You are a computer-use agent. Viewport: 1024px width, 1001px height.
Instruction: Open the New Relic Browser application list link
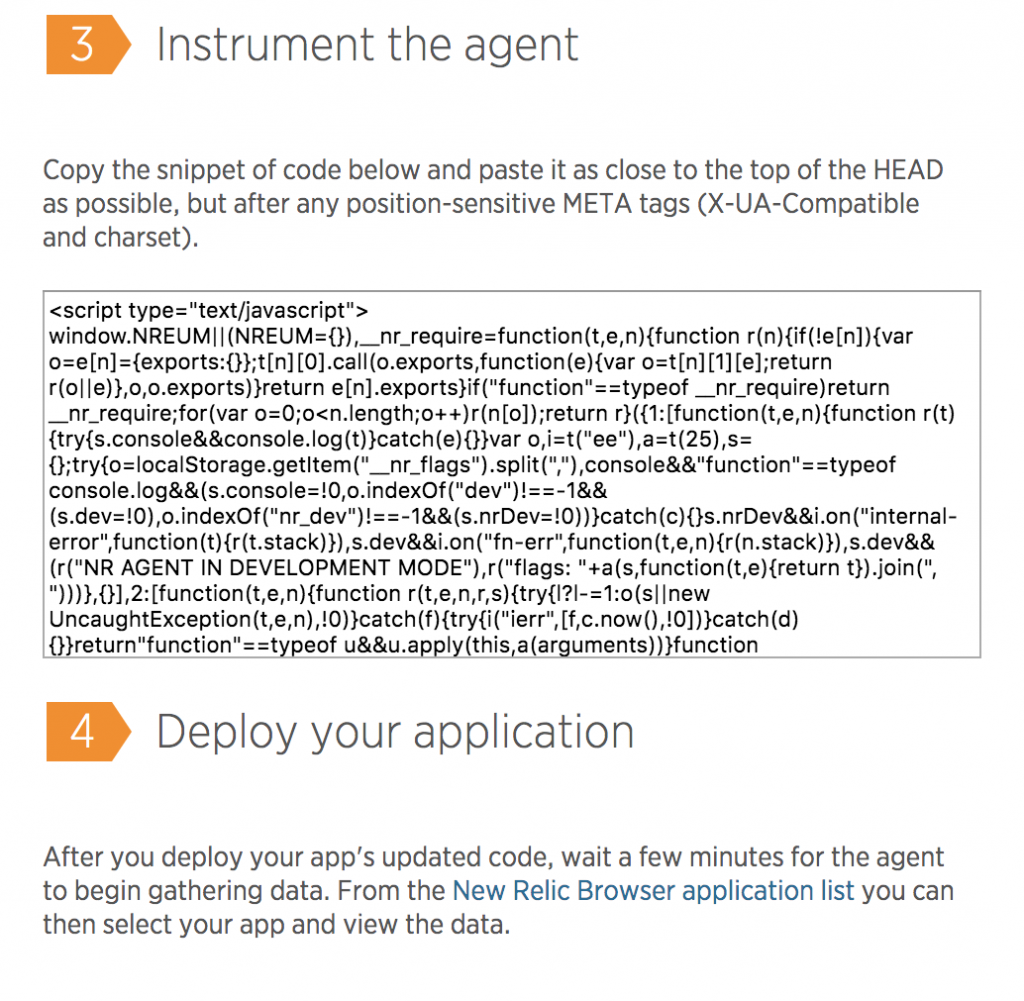[x=653, y=891]
